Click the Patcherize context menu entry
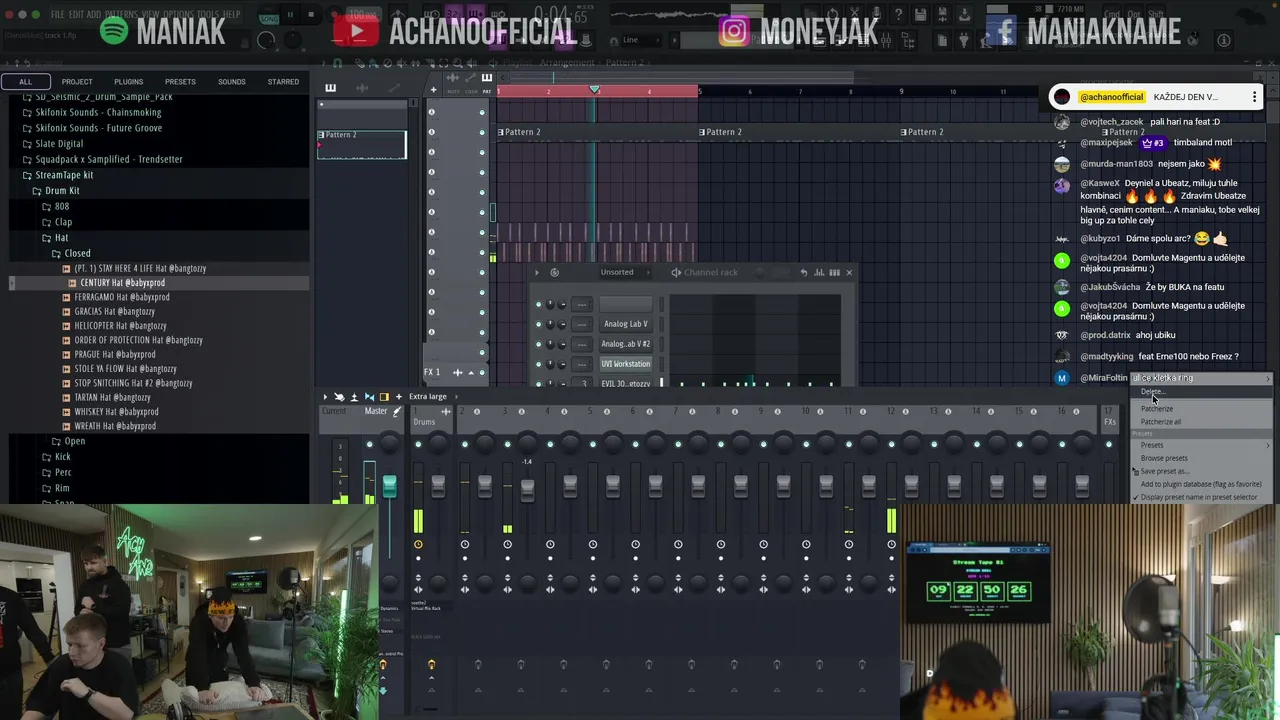The width and height of the screenshot is (1280, 720). click(x=1200, y=408)
